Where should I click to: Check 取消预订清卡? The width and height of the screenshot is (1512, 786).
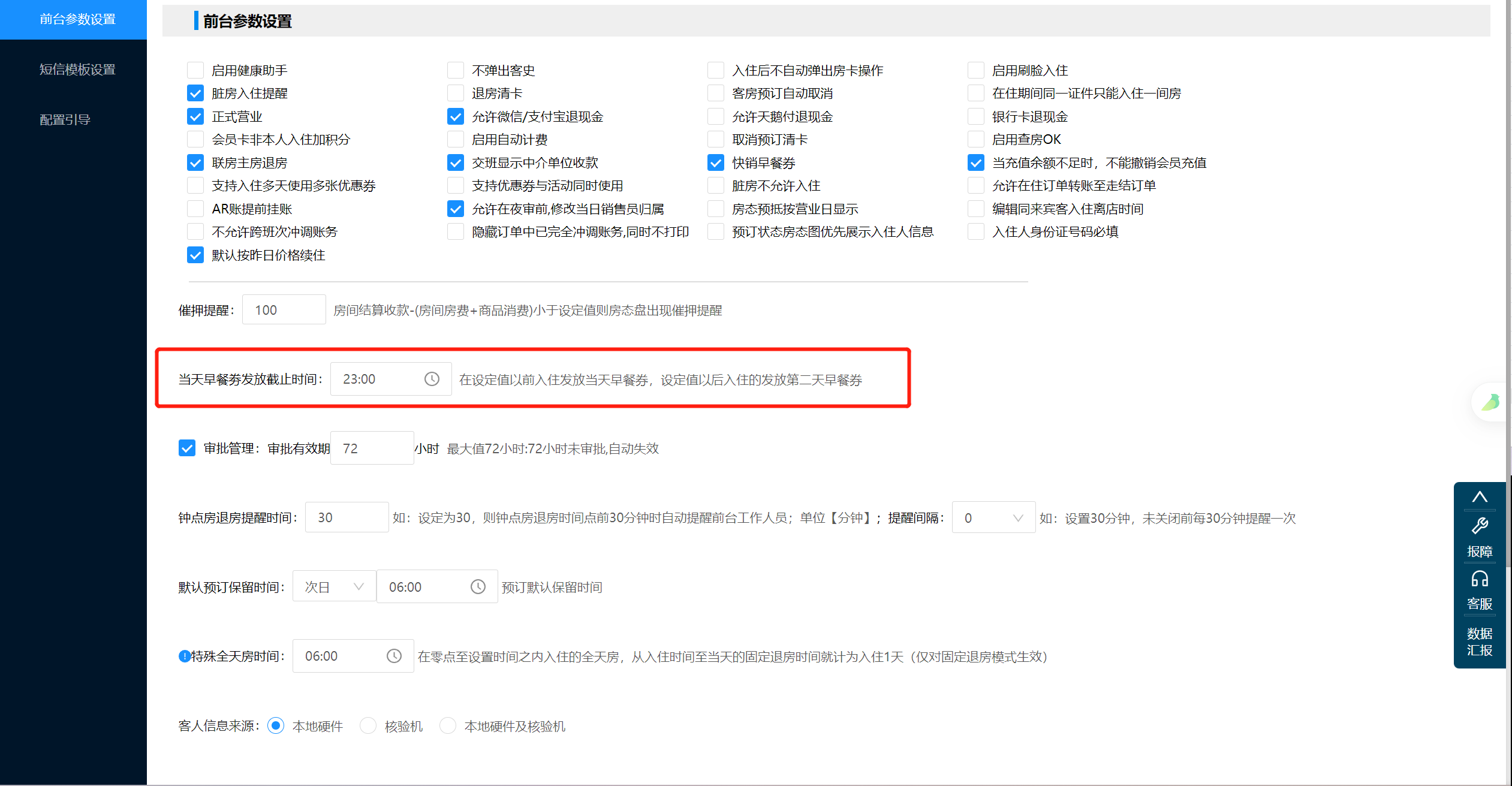[716, 139]
